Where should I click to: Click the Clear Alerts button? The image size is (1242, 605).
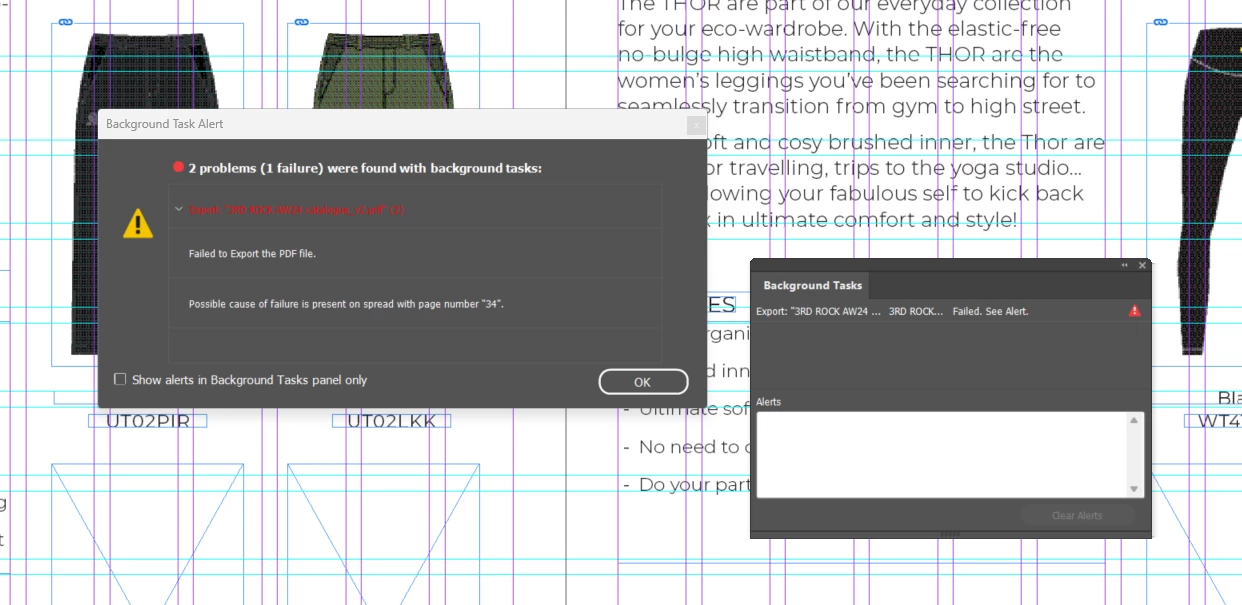click(1077, 516)
